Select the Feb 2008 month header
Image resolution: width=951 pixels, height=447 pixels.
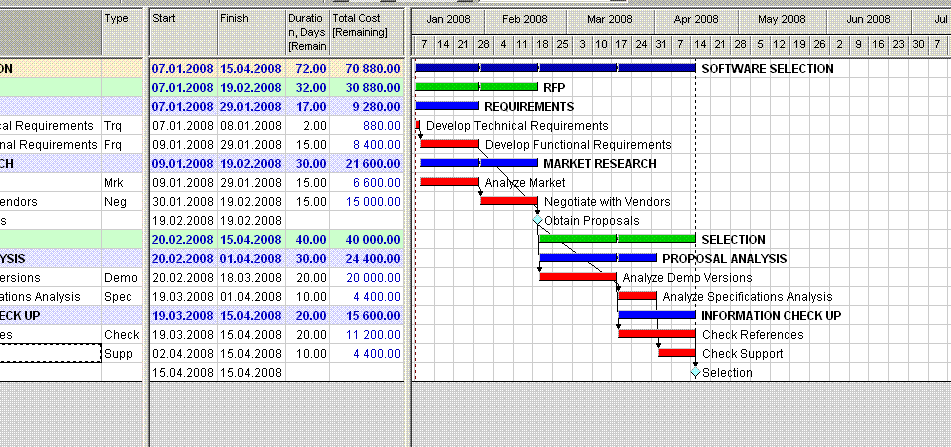point(525,20)
